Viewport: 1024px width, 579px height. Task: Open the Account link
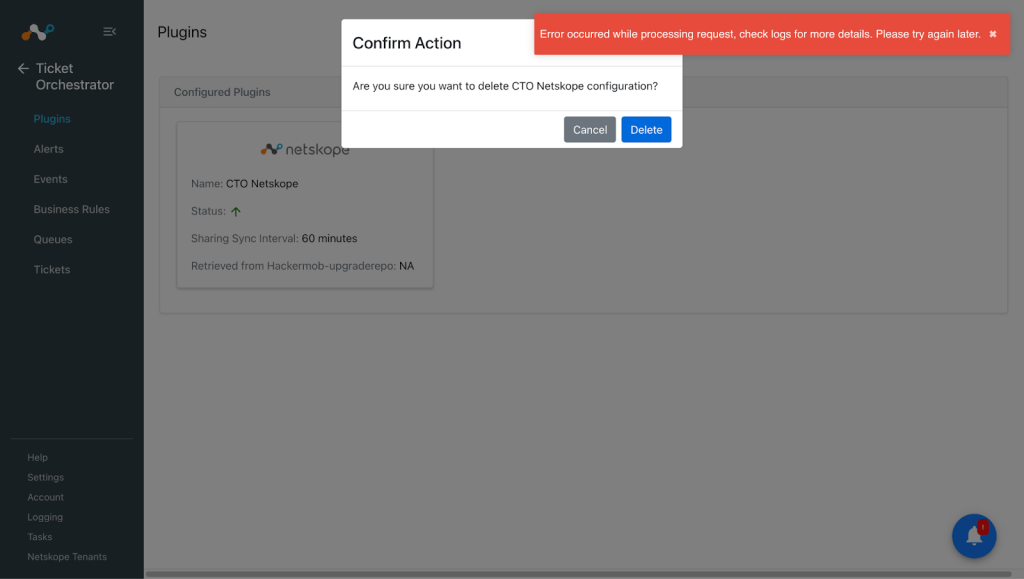coord(46,497)
